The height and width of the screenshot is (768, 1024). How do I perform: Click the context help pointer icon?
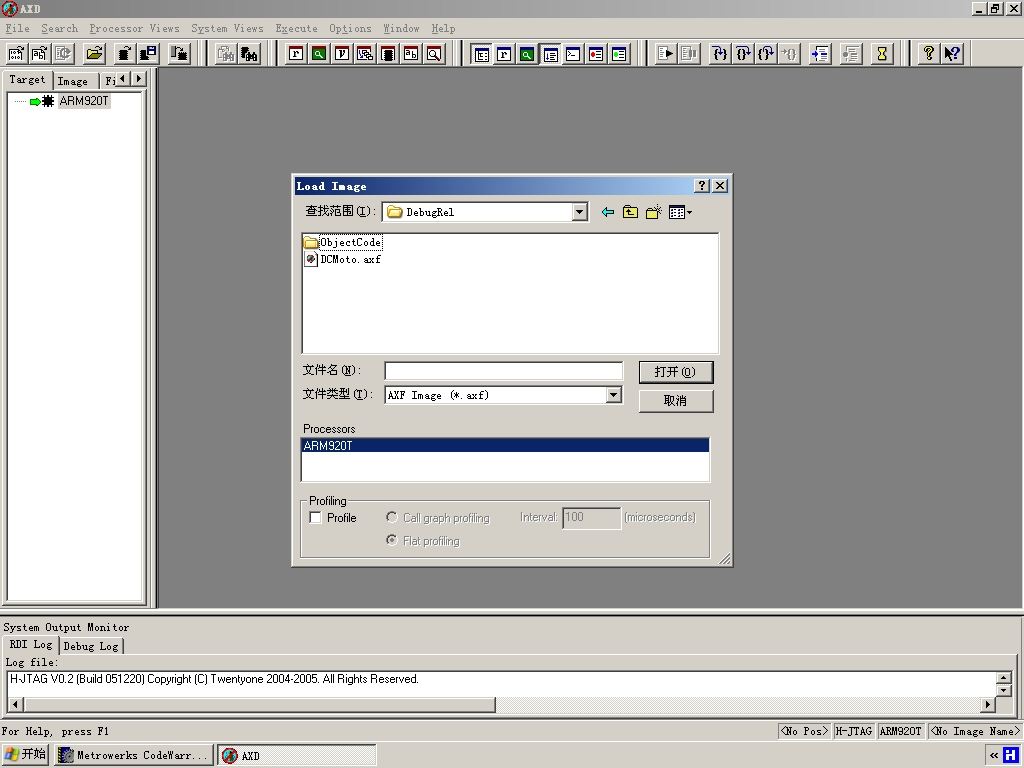[x=952, y=54]
